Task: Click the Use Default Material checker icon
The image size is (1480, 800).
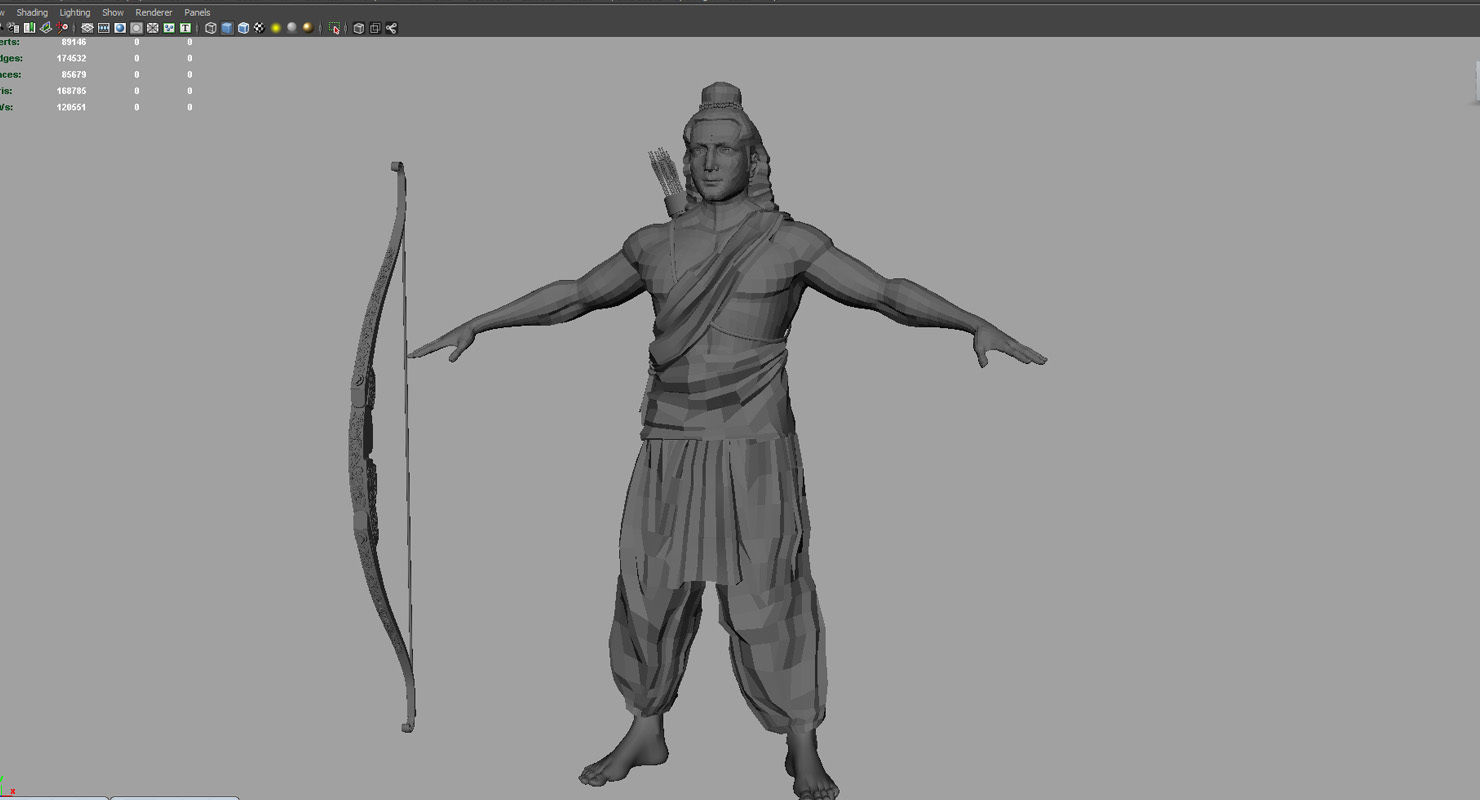Action: click(259, 28)
